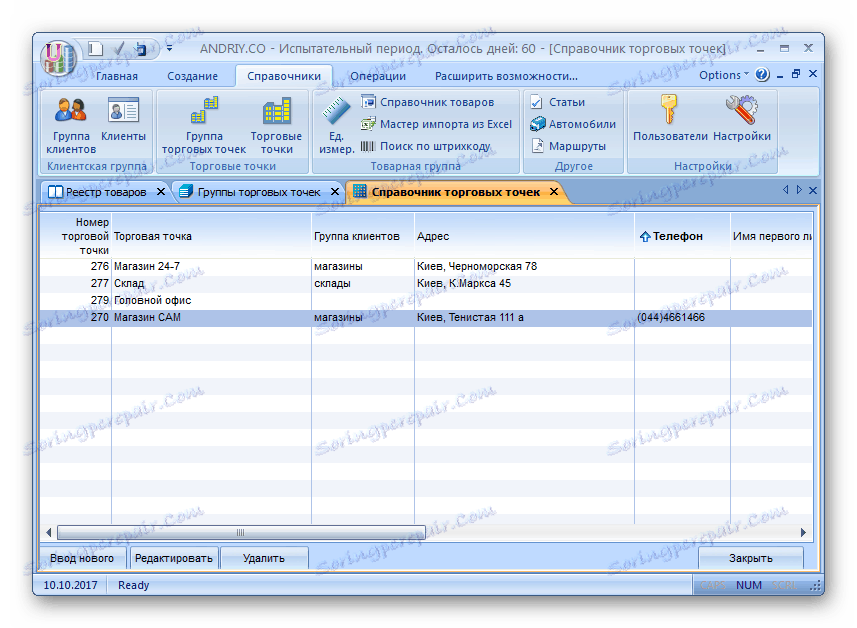Select row Магазин 24-7
857x628 pixels.
[x=426, y=266]
